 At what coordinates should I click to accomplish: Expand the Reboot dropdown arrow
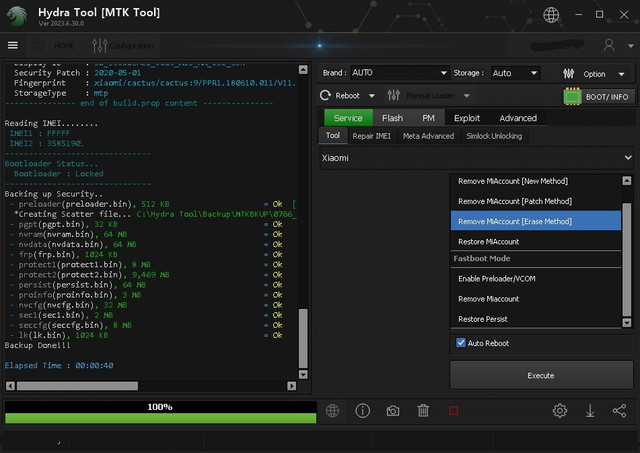(x=372, y=96)
